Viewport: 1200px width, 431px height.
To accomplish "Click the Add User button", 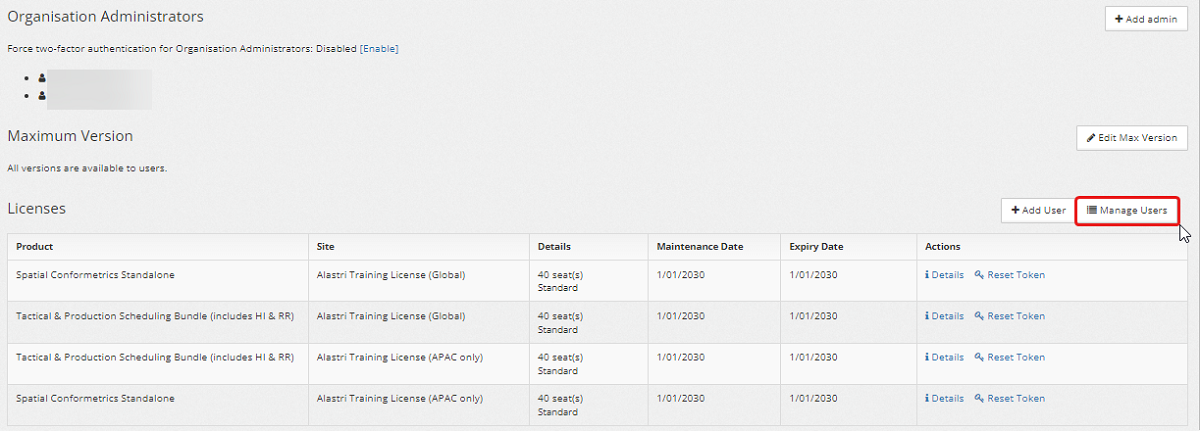I will (1038, 210).
